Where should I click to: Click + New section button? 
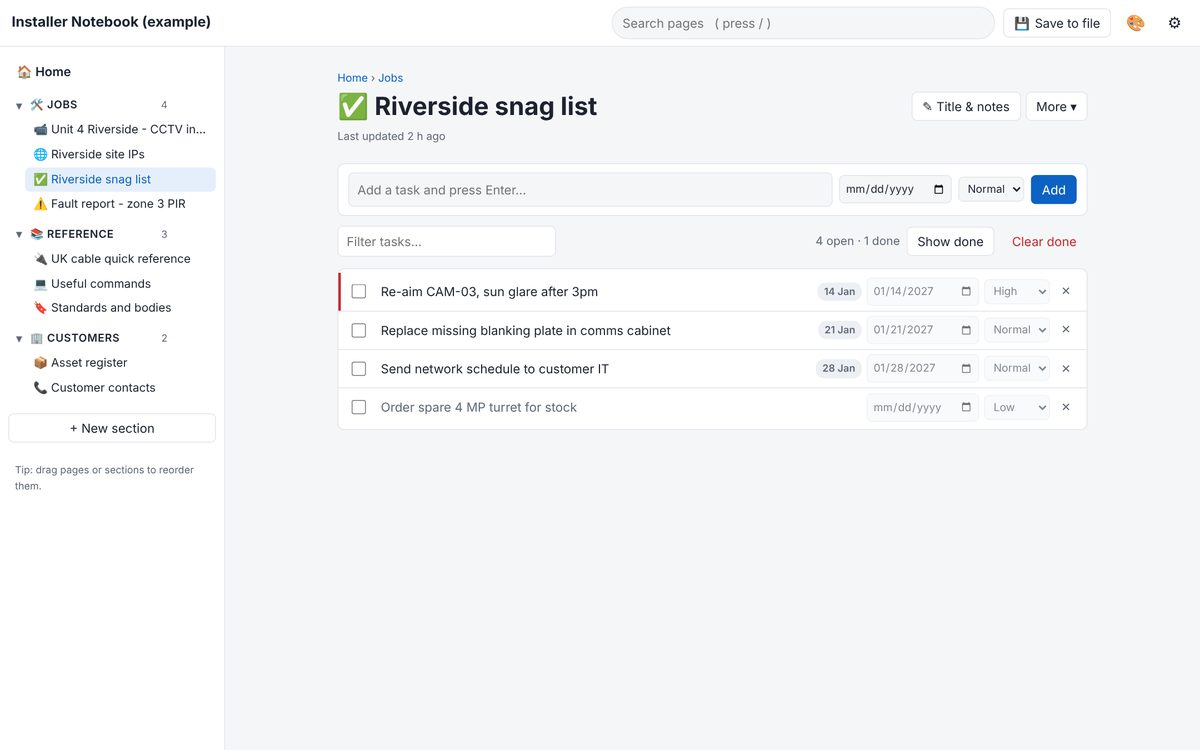pos(112,428)
